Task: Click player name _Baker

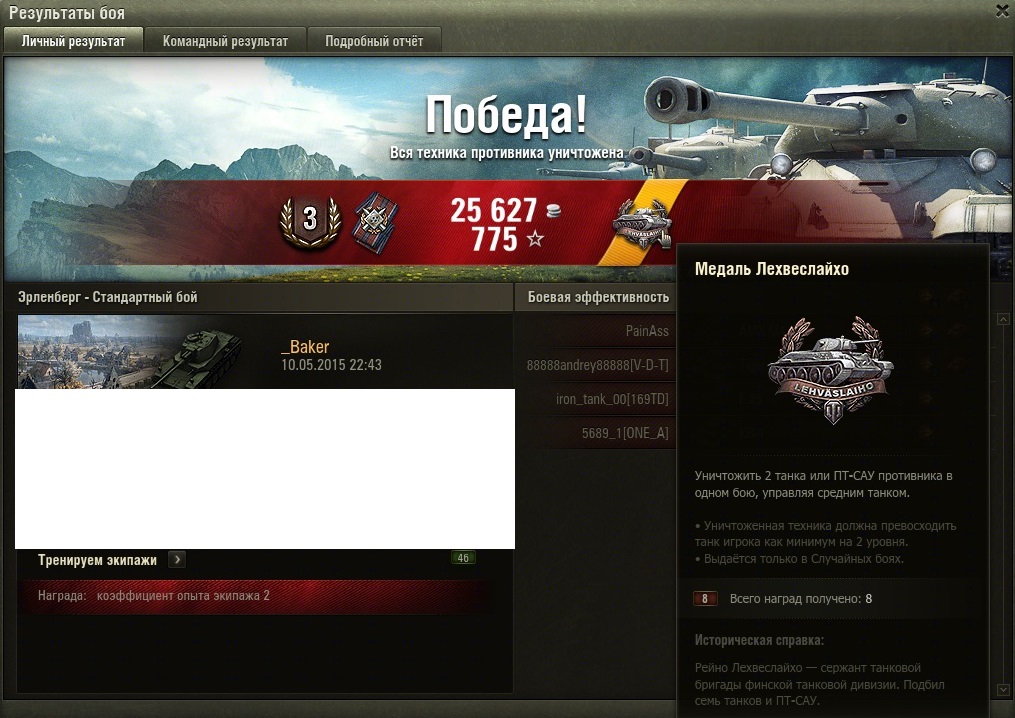Action: point(306,346)
